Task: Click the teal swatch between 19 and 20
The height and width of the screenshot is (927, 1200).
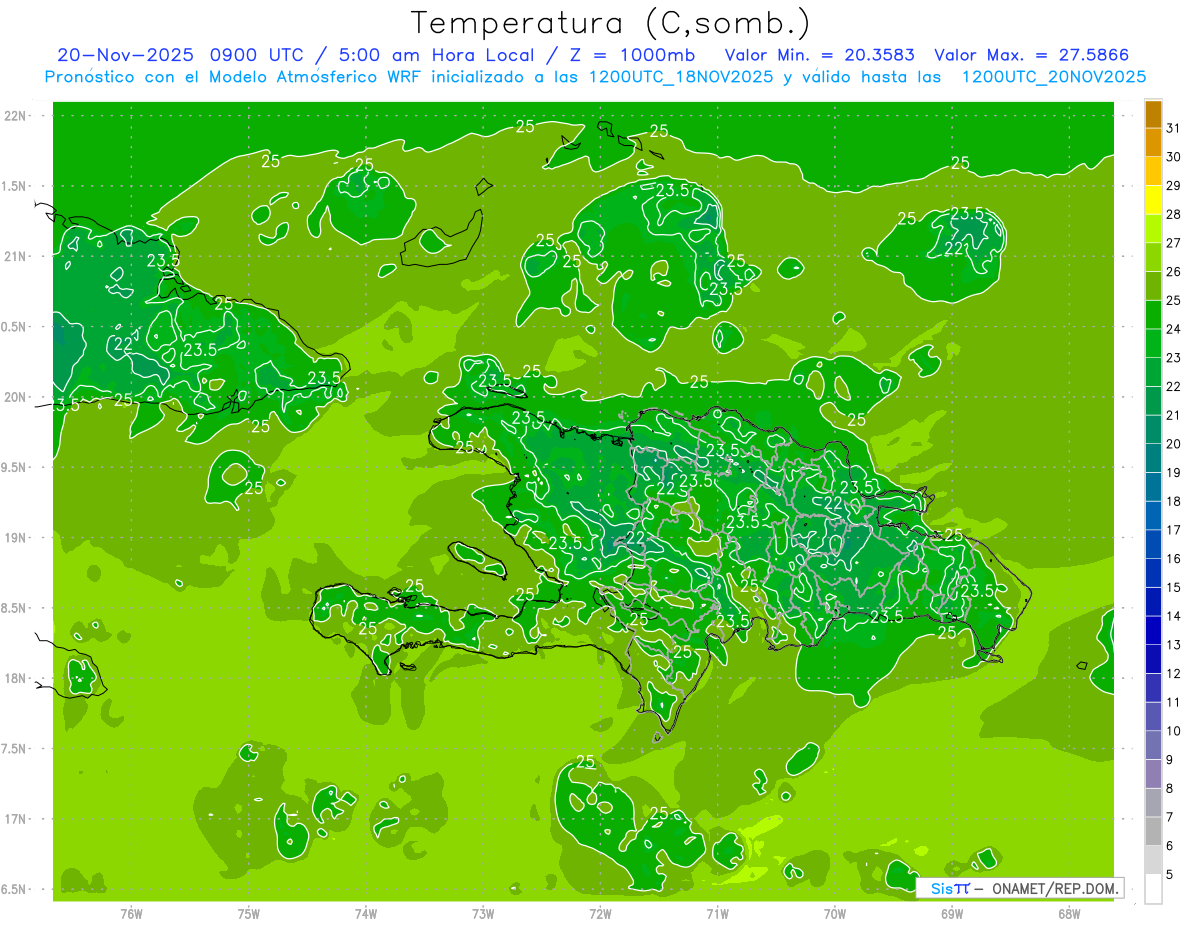Action: (1153, 458)
